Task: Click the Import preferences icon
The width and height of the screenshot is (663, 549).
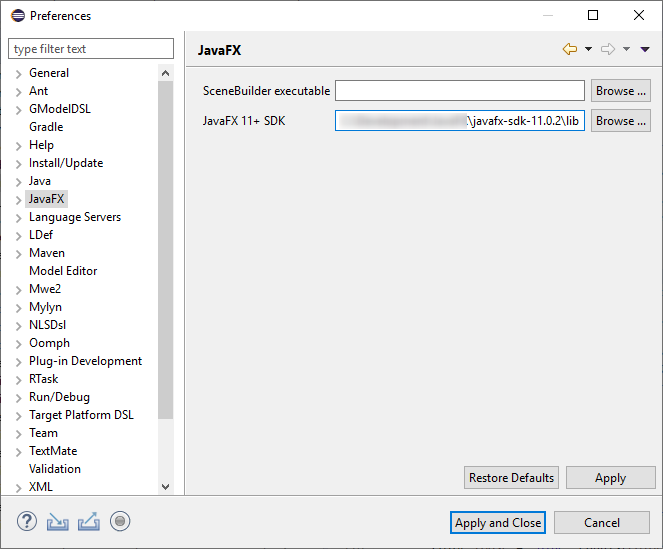Action: 58,522
